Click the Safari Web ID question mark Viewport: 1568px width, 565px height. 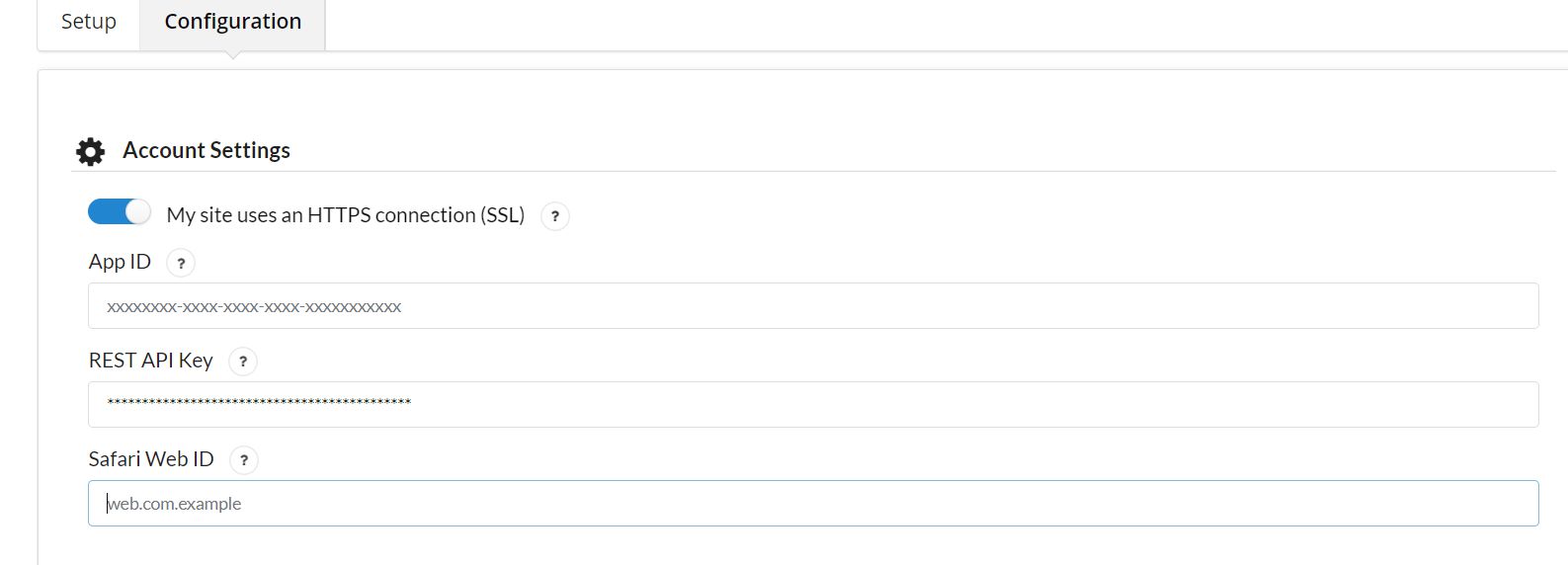[x=244, y=460]
